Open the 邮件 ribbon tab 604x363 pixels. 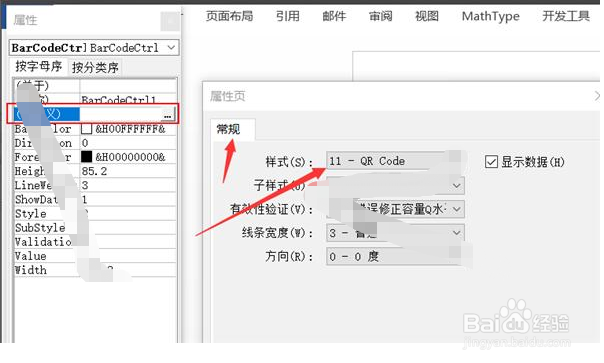click(334, 16)
